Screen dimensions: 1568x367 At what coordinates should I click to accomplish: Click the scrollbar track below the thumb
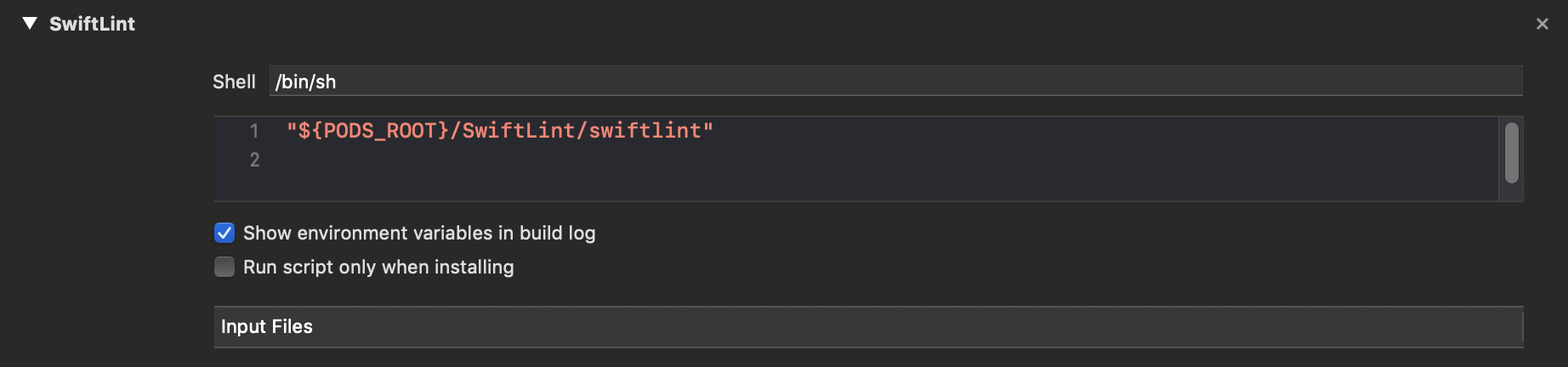[1511, 192]
